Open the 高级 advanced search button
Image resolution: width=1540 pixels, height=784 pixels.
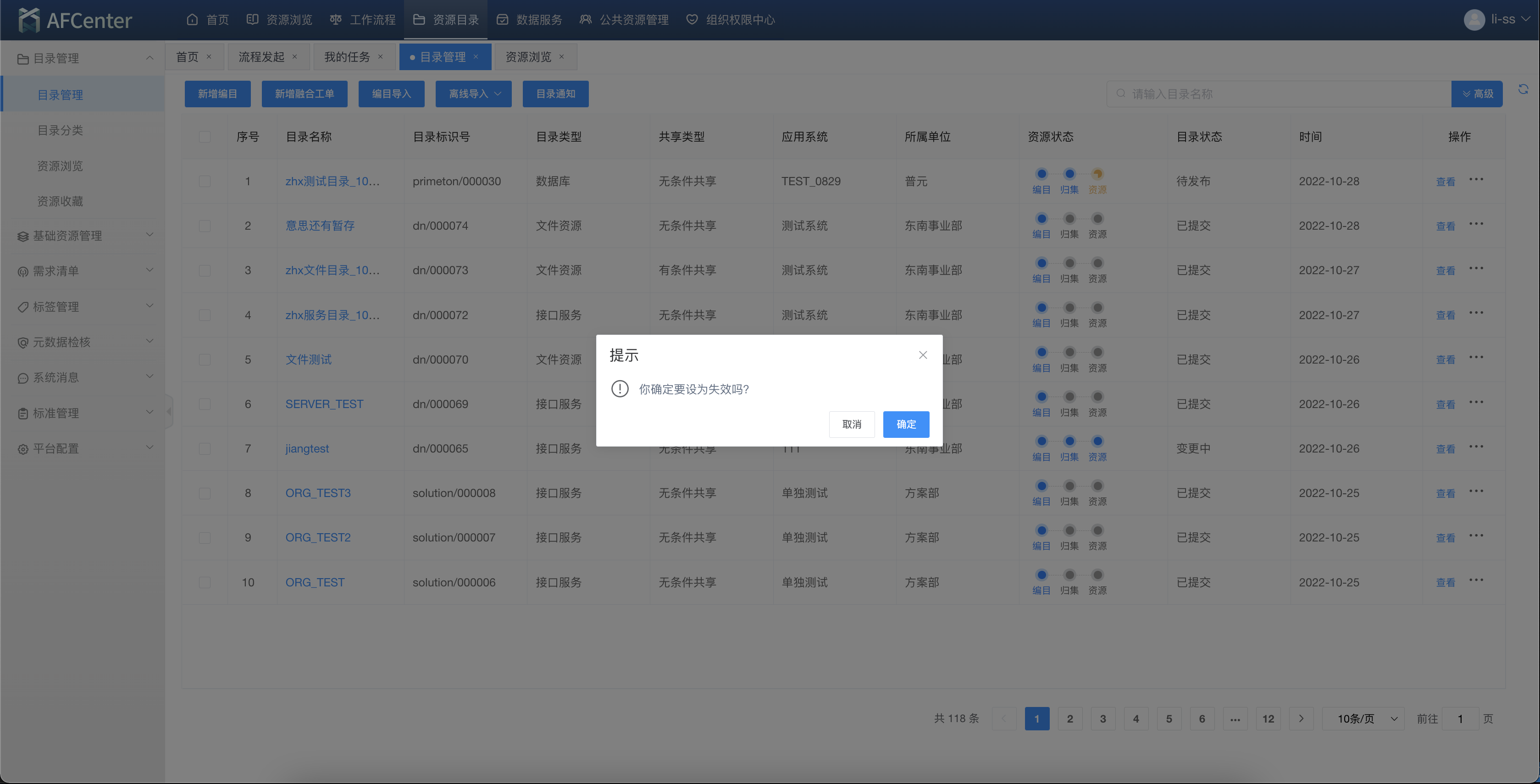pyautogui.click(x=1477, y=94)
